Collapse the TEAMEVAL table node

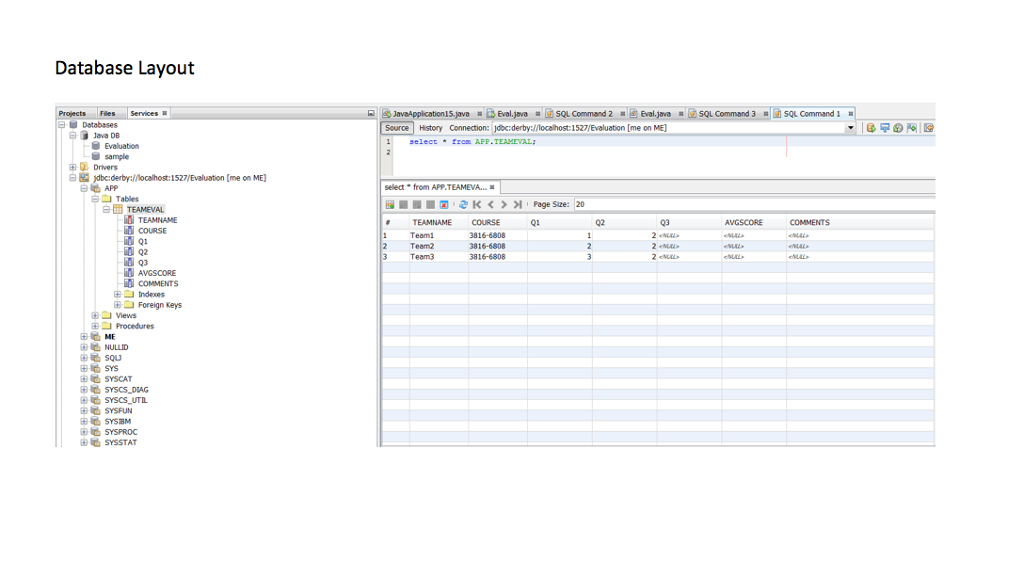click(x=106, y=210)
